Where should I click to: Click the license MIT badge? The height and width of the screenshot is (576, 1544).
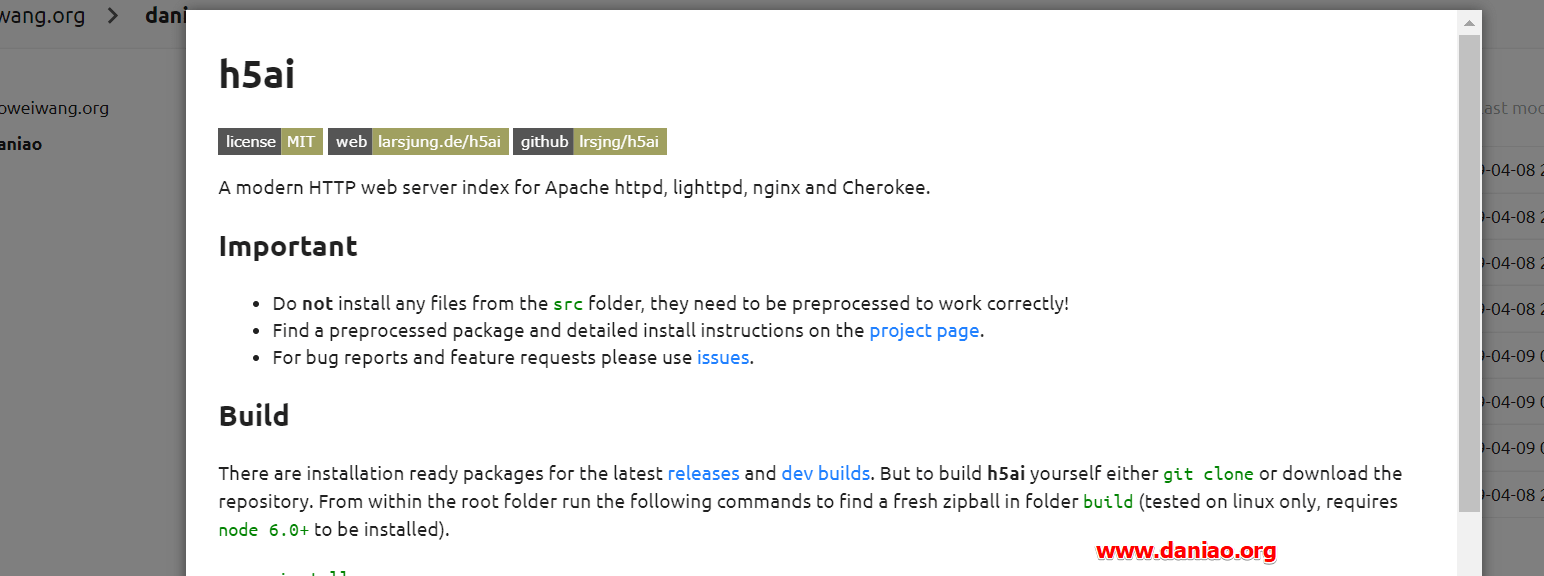270,142
